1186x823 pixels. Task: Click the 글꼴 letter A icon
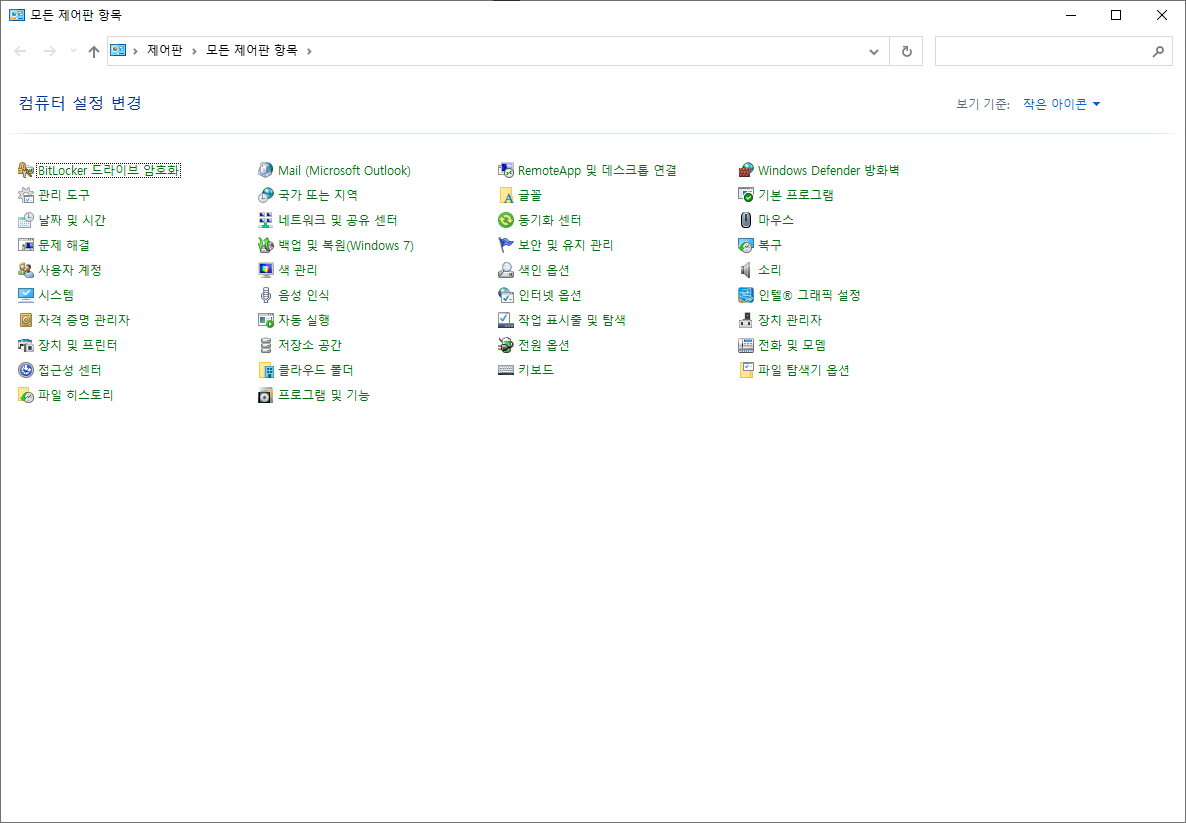click(506, 195)
